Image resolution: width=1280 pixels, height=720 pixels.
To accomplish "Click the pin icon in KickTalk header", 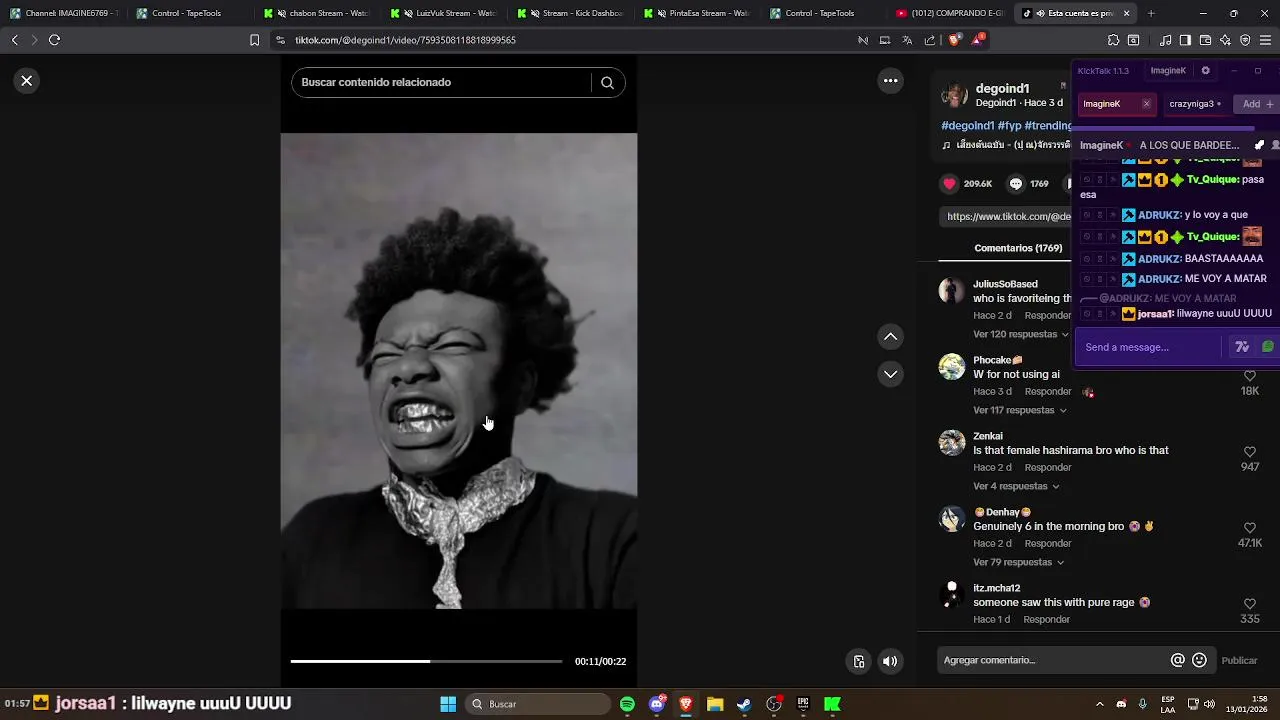I will [1259, 145].
